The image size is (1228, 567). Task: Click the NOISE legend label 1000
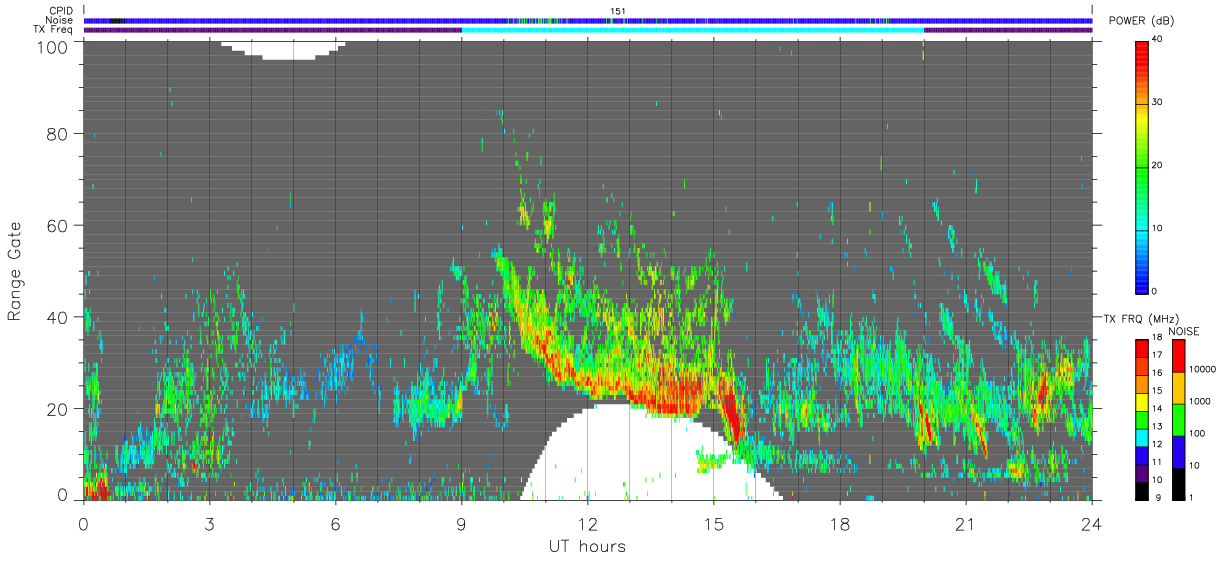coord(1201,401)
